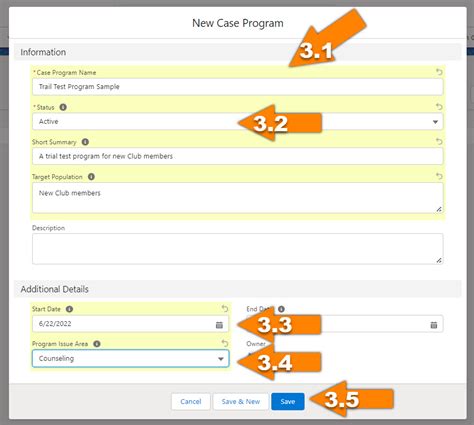
Task: Click undo icon beside Status field
Action: 439,107
